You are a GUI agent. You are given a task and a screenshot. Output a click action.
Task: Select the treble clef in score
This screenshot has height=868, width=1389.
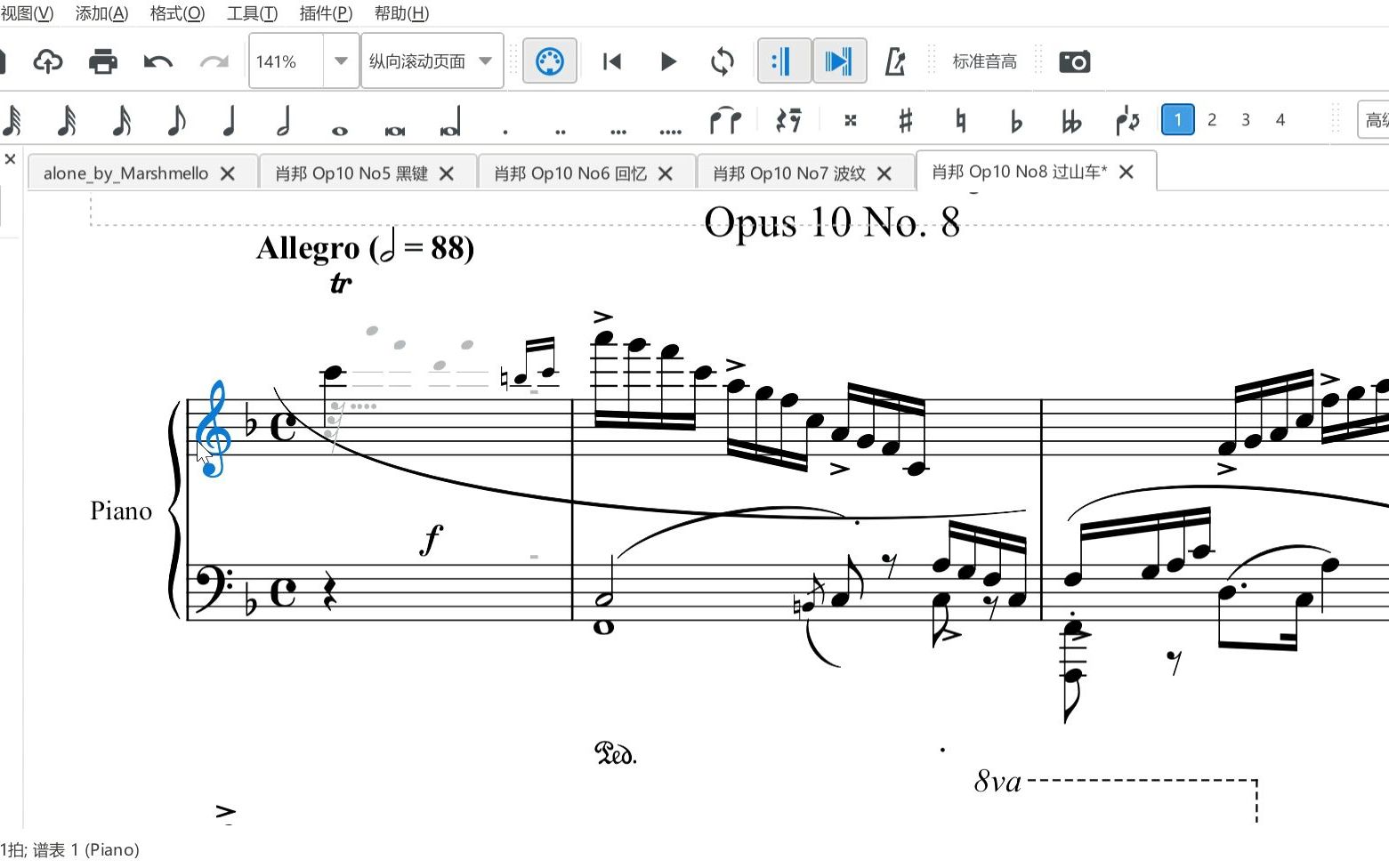click(x=214, y=429)
